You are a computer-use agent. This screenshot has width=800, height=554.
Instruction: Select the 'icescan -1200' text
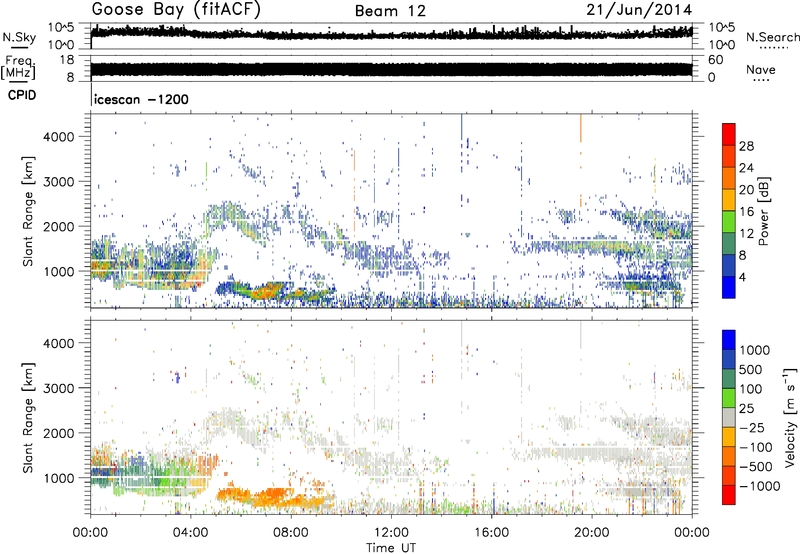(x=141, y=99)
